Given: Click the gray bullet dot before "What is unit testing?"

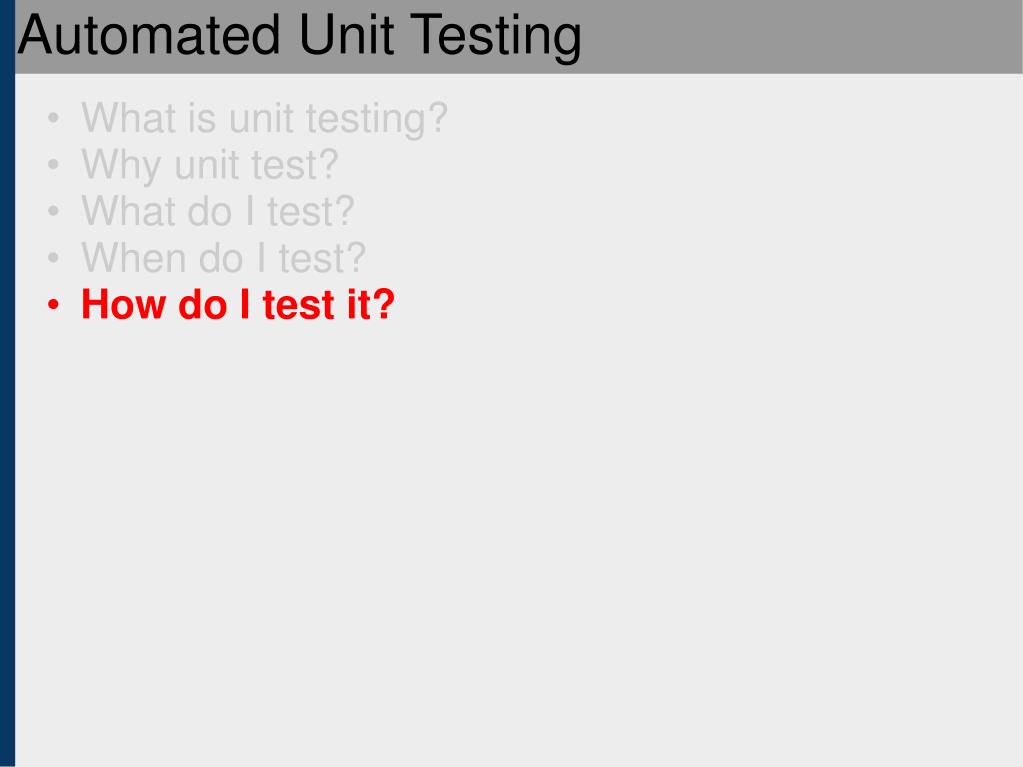Looking at the screenshot, I should click(53, 119).
